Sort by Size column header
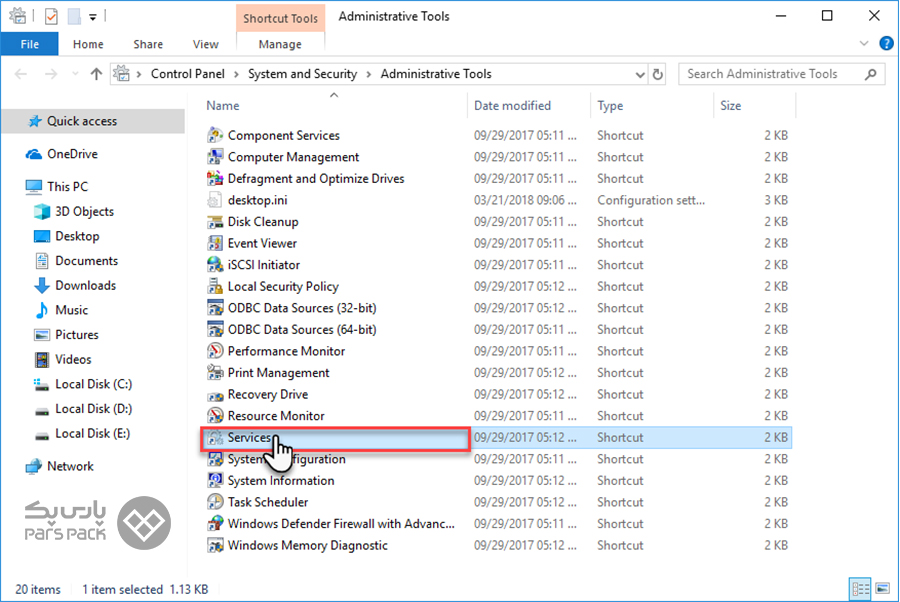The image size is (900, 602). point(730,106)
